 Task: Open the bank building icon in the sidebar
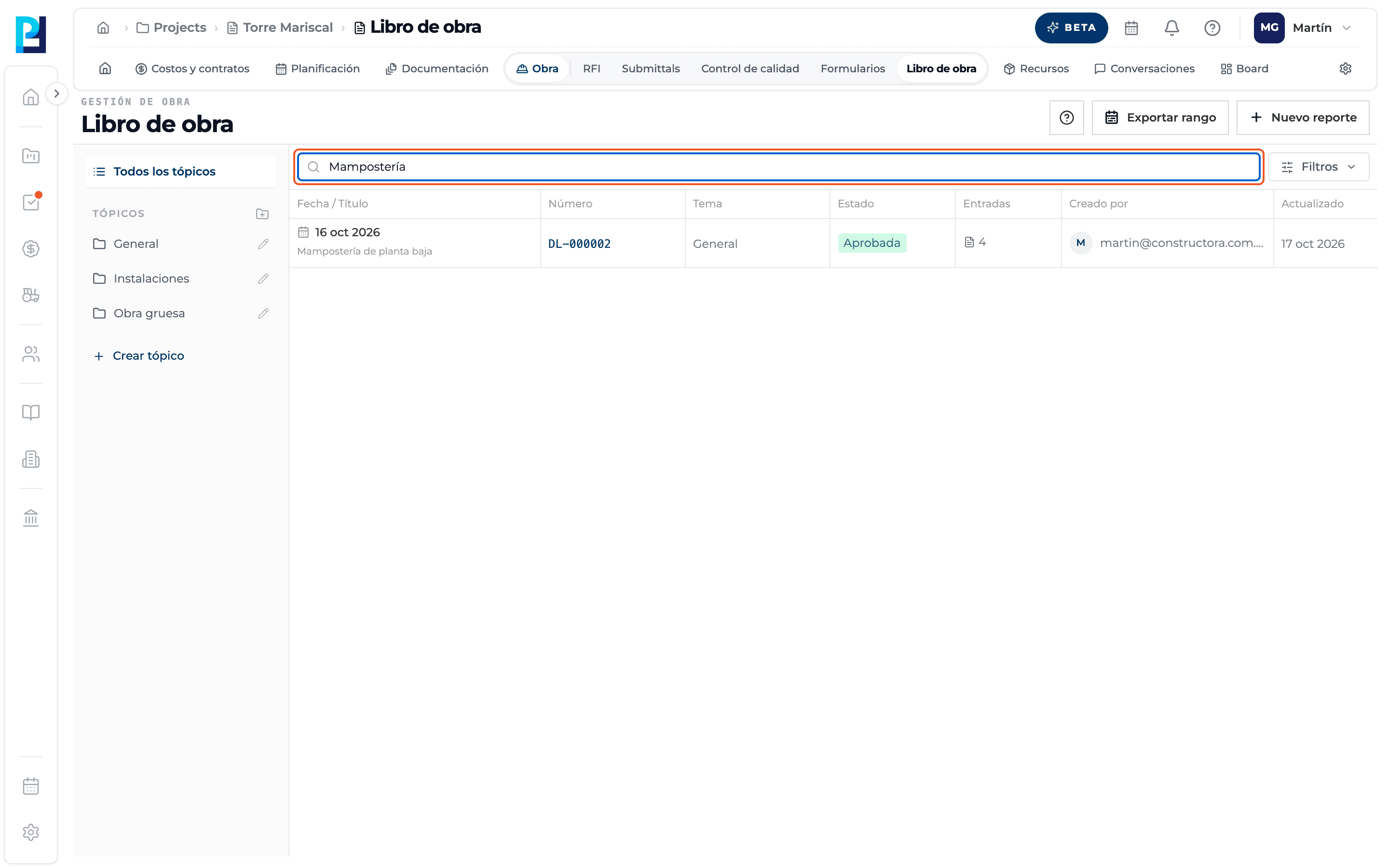tap(31, 518)
